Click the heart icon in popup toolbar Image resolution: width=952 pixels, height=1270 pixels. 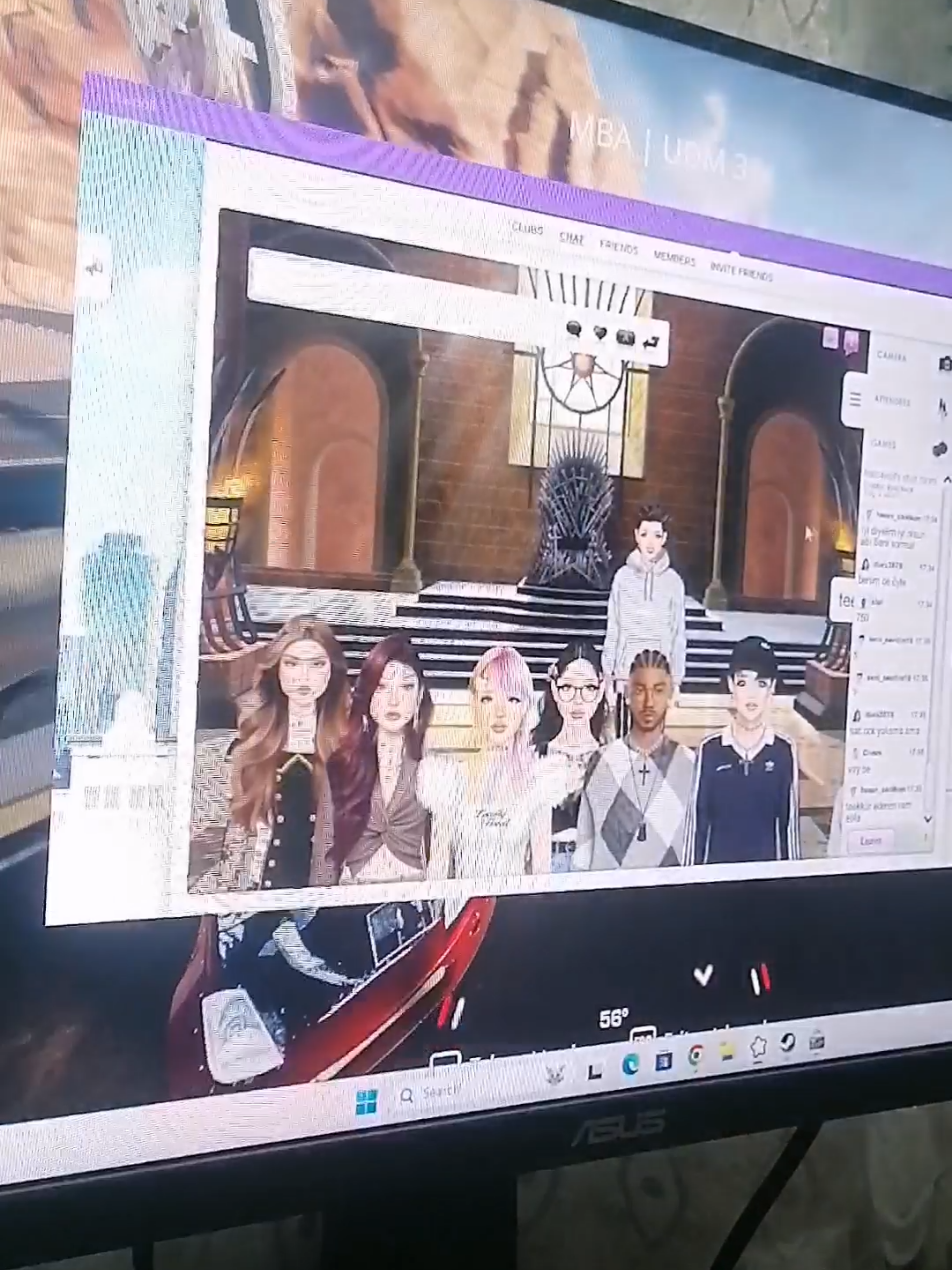(600, 332)
